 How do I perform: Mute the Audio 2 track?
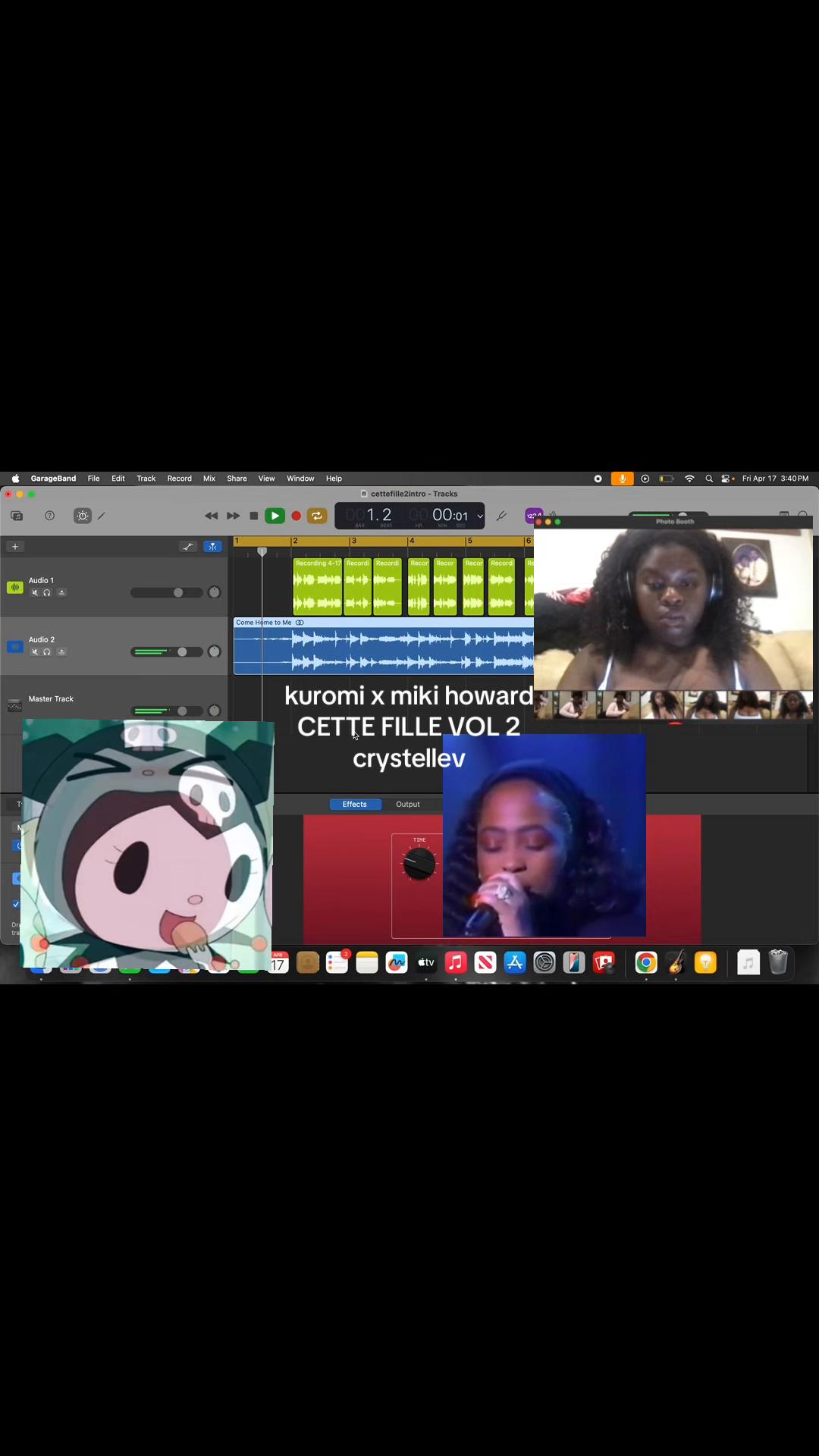point(35,651)
